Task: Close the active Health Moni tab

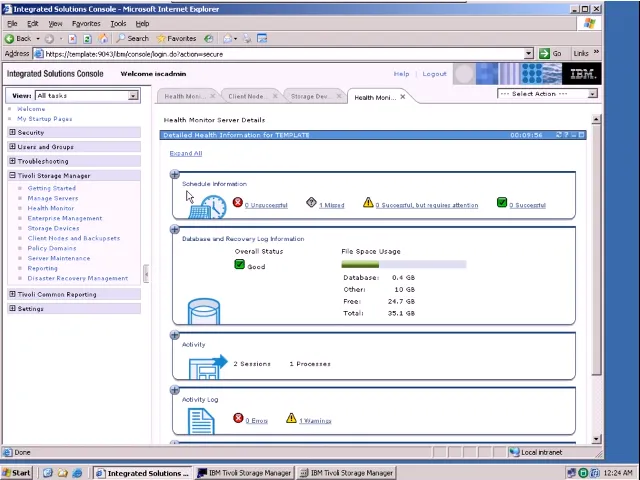Action: pyautogui.click(x=403, y=97)
